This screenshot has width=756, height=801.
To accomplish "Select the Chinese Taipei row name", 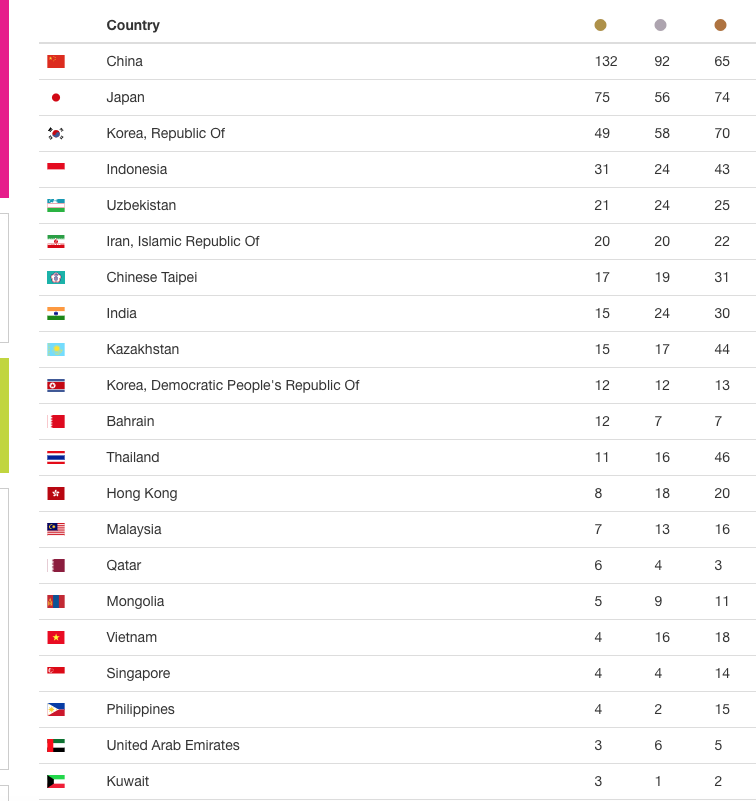I will (x=152, y=277).
